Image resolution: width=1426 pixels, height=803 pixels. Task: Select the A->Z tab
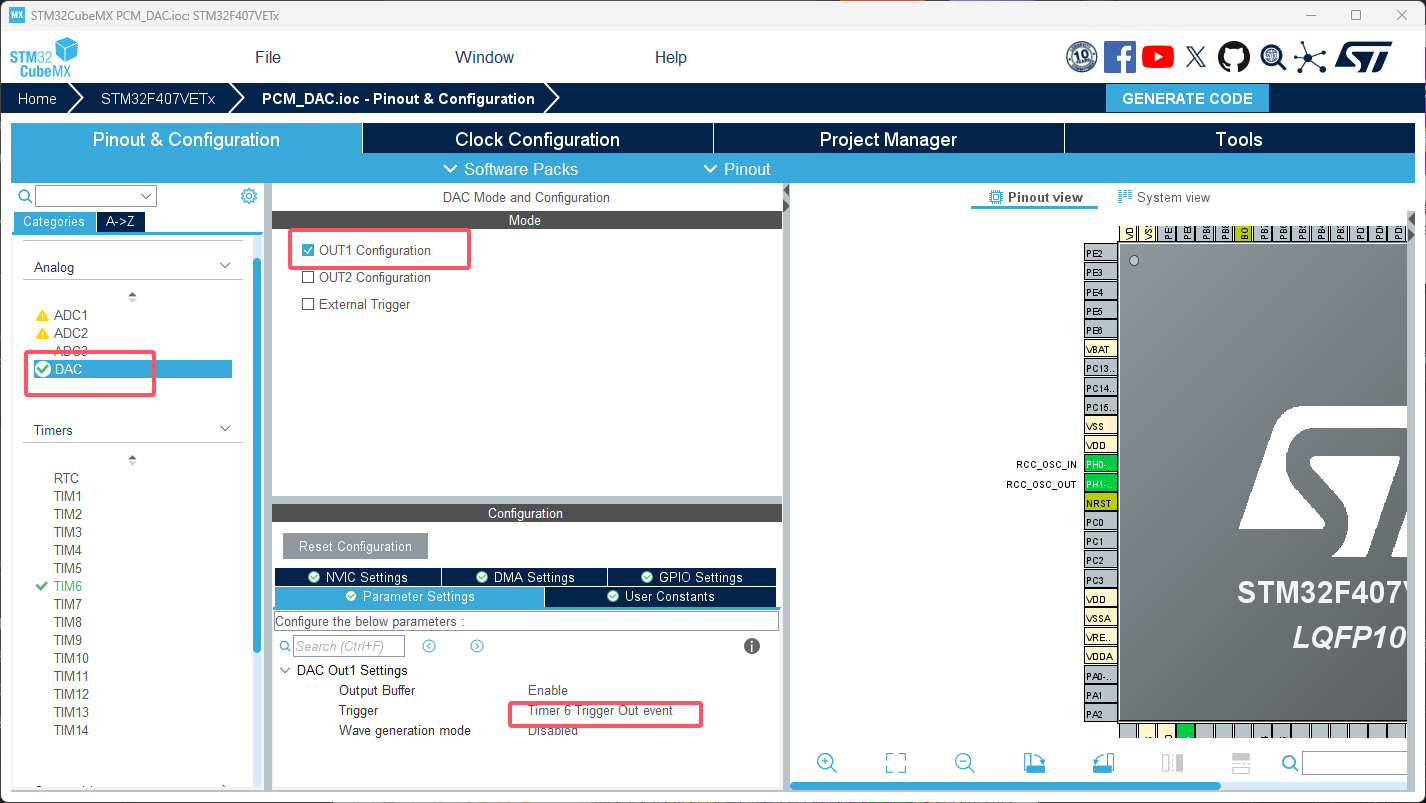[121, 222]
